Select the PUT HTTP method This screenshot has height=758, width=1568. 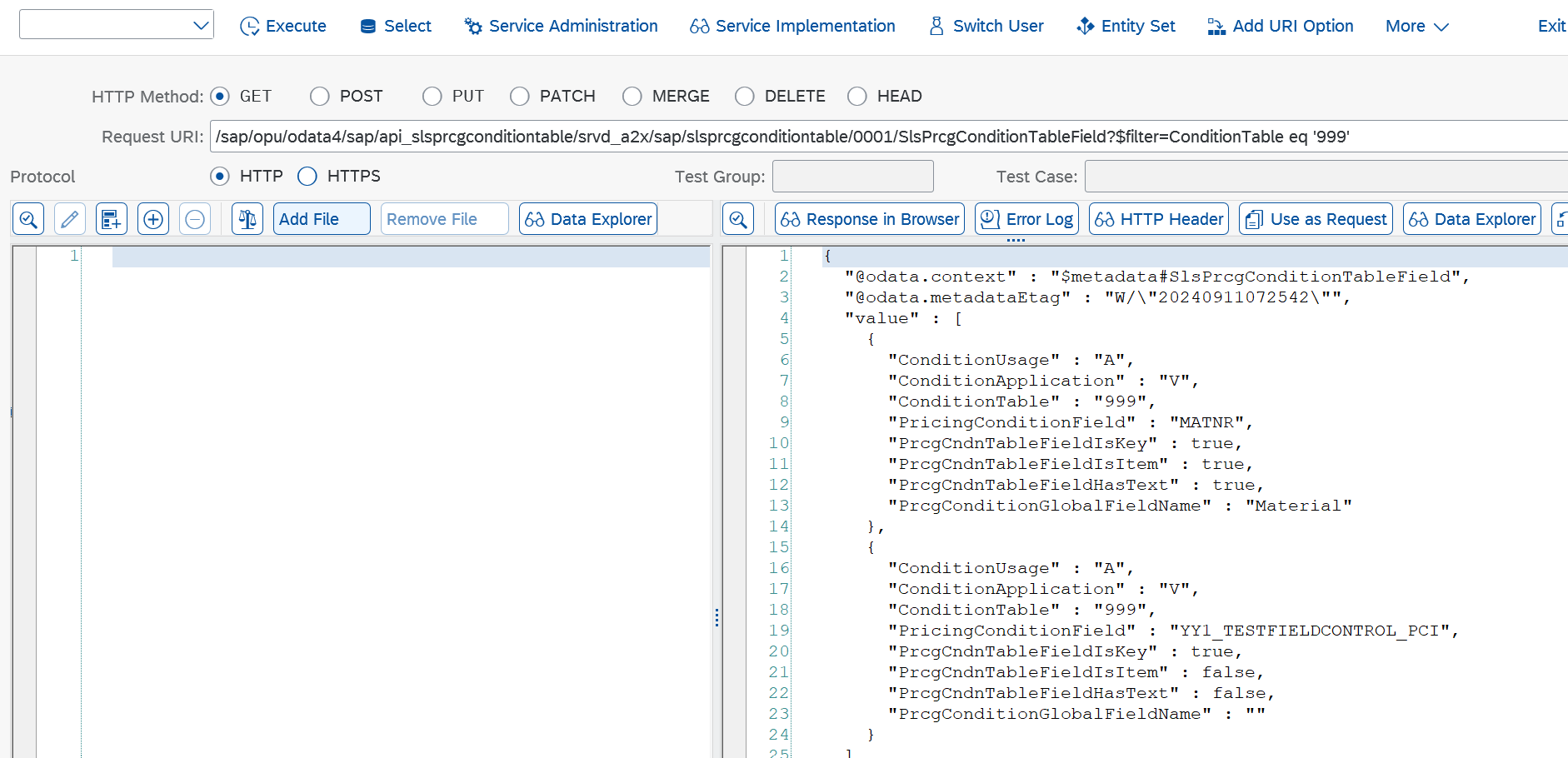[x=432, y=97]
